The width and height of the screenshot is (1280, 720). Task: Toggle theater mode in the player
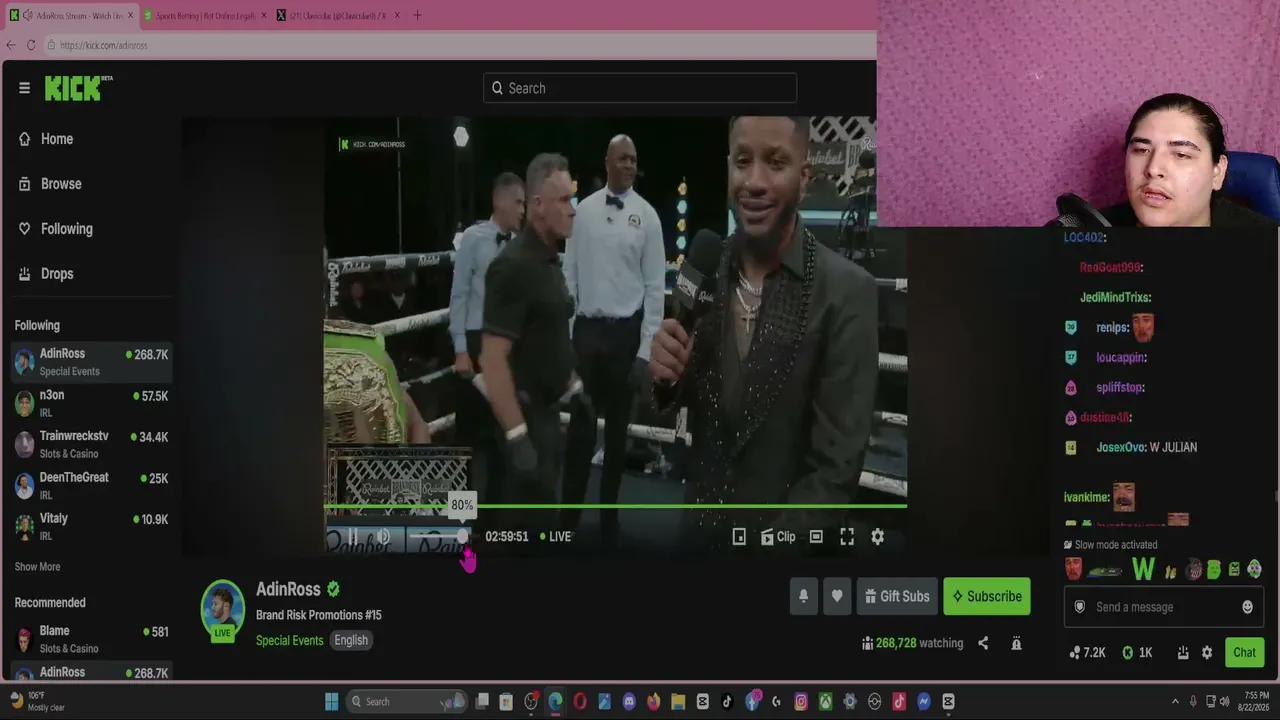(816, 537)
